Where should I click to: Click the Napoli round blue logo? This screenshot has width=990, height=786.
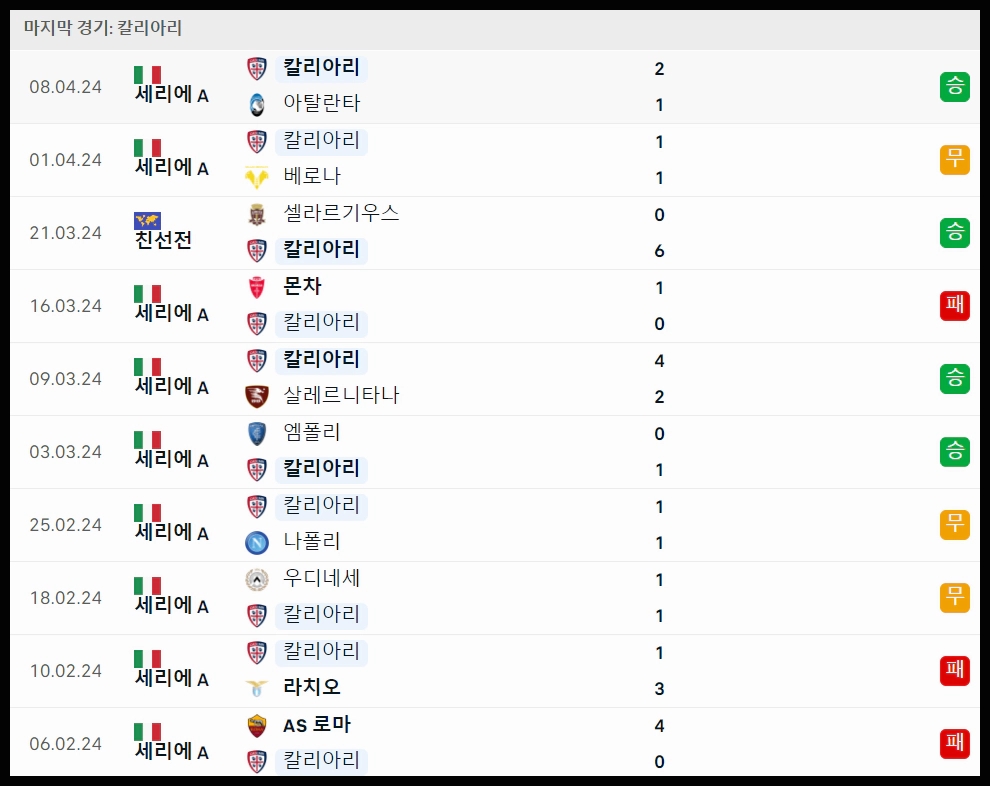256,542
